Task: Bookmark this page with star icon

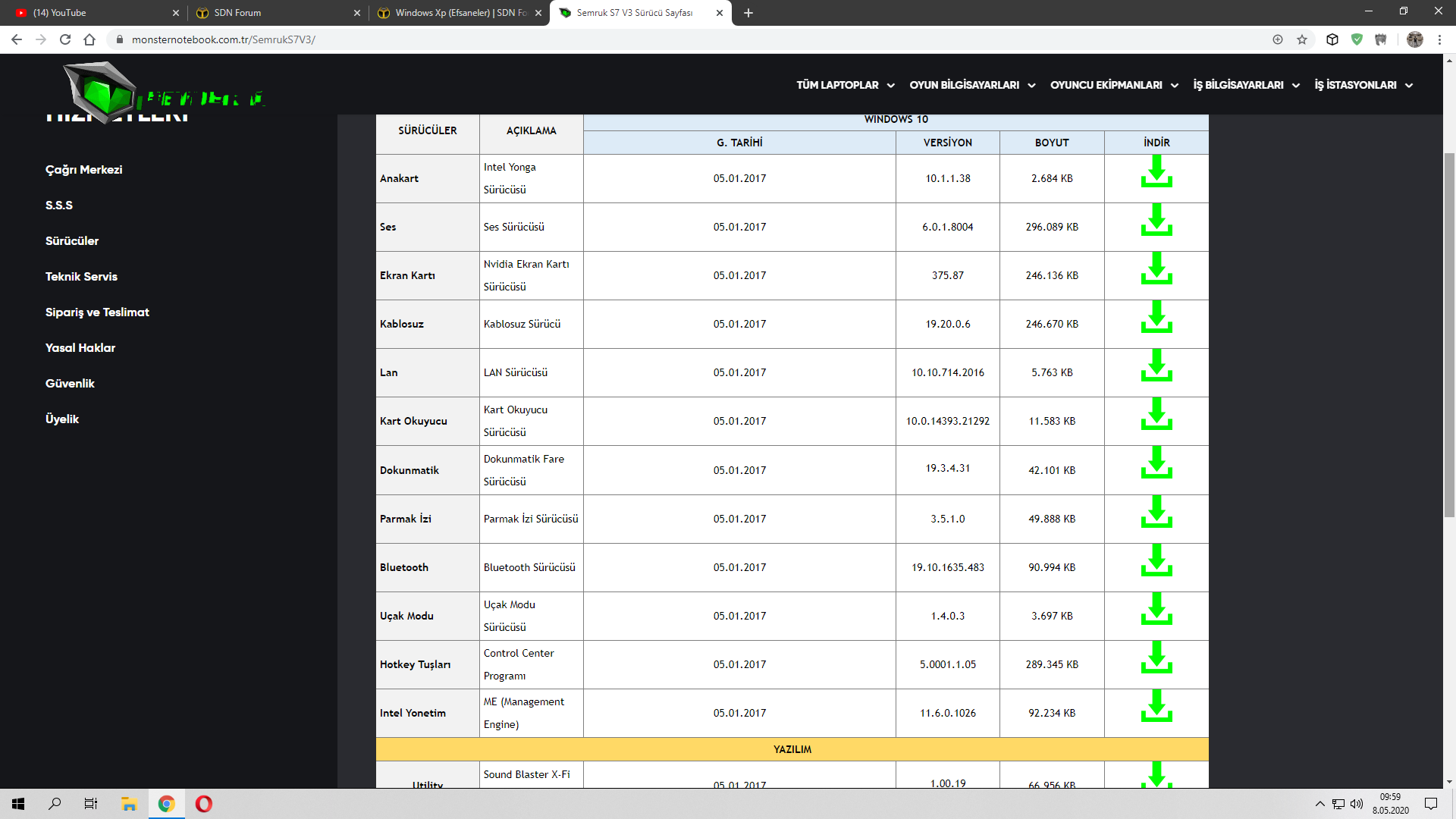Action: (1302, 39)
